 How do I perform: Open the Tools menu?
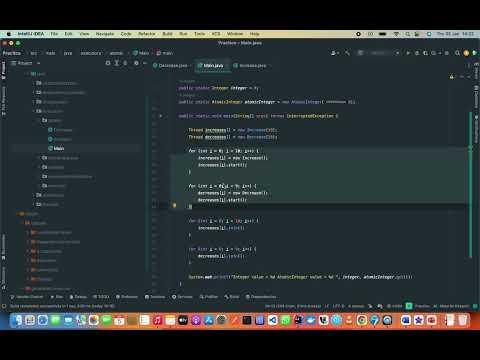click(199, 34)
